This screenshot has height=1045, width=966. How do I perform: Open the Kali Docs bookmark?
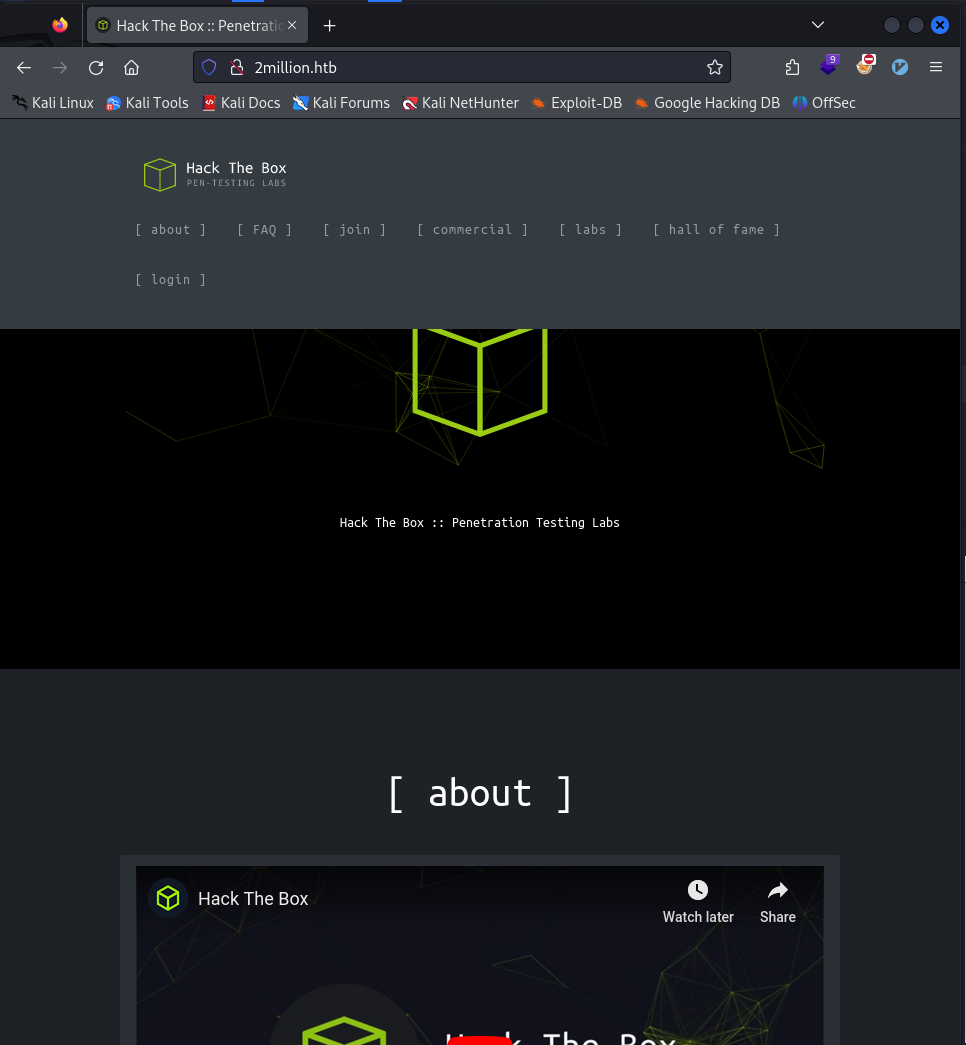[x=241, y=103]
